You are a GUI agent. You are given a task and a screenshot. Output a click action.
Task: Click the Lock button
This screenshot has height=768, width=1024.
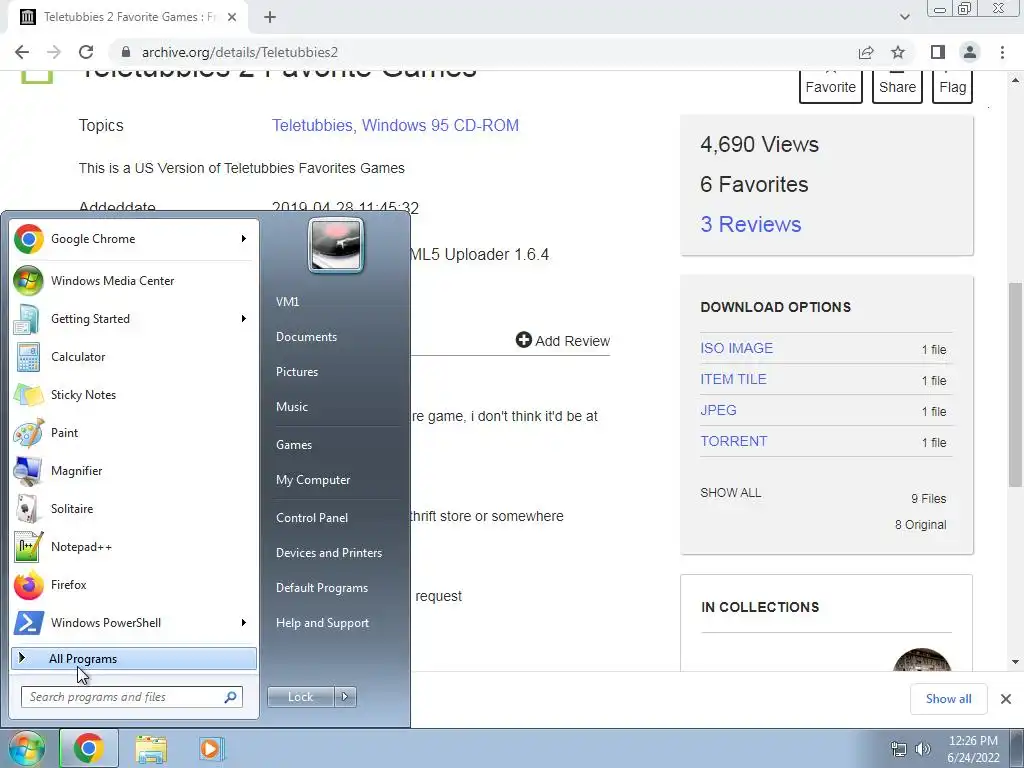point(300,697)
